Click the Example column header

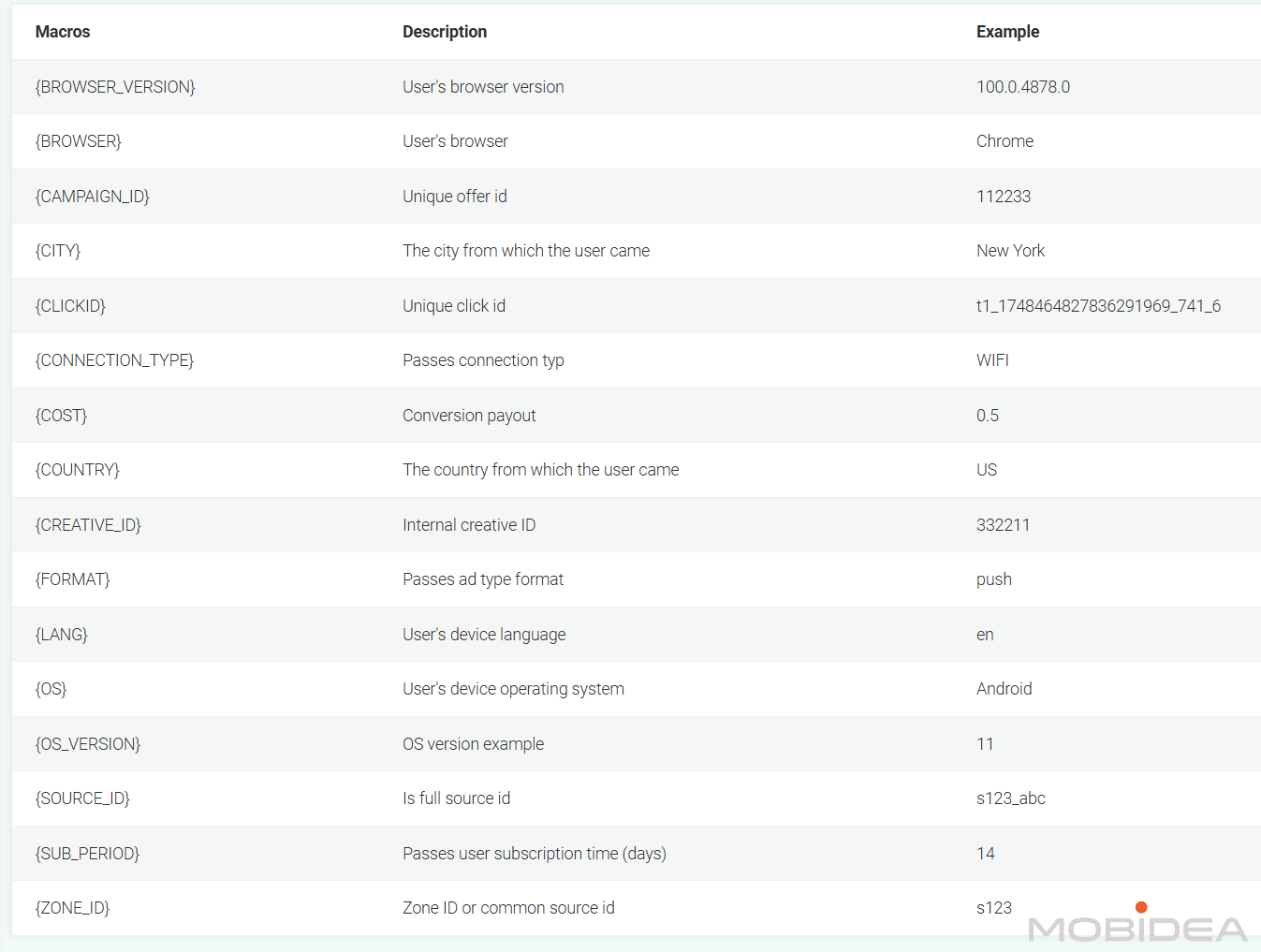1007,32
